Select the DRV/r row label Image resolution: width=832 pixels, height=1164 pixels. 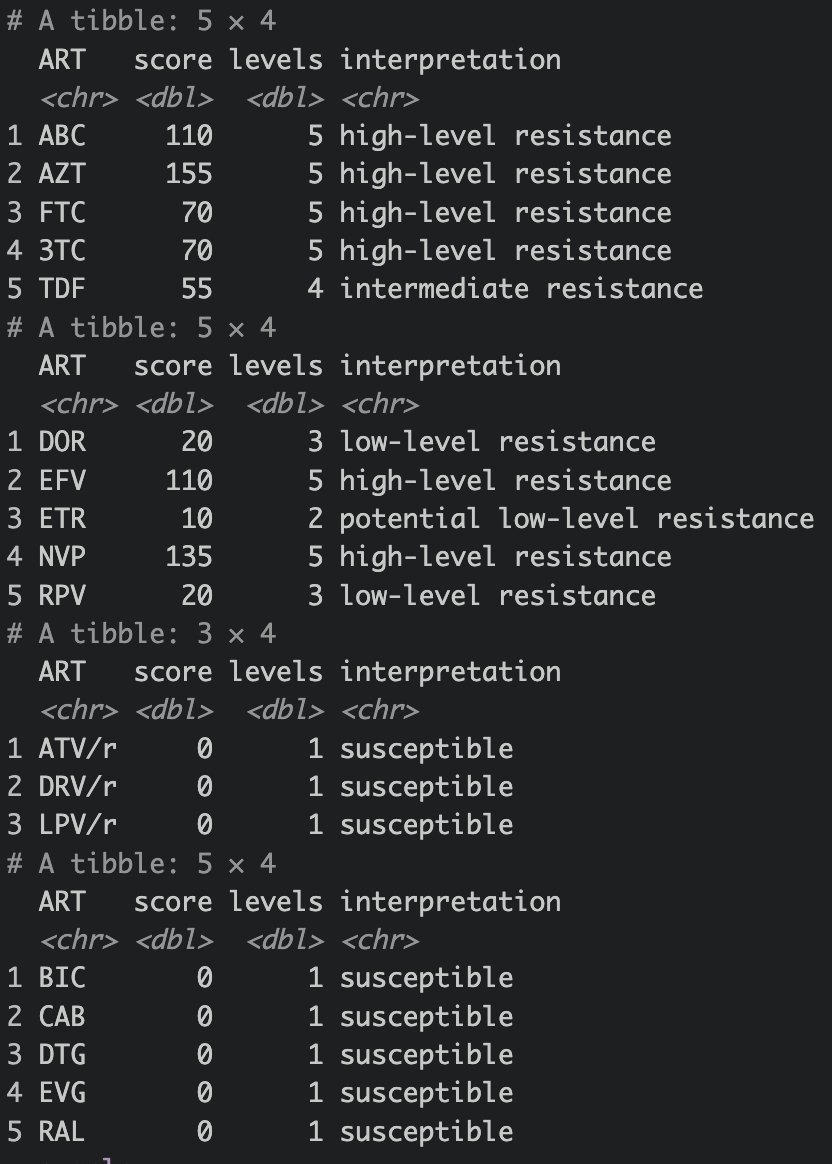pyautogui.click(x=78, y=787)
